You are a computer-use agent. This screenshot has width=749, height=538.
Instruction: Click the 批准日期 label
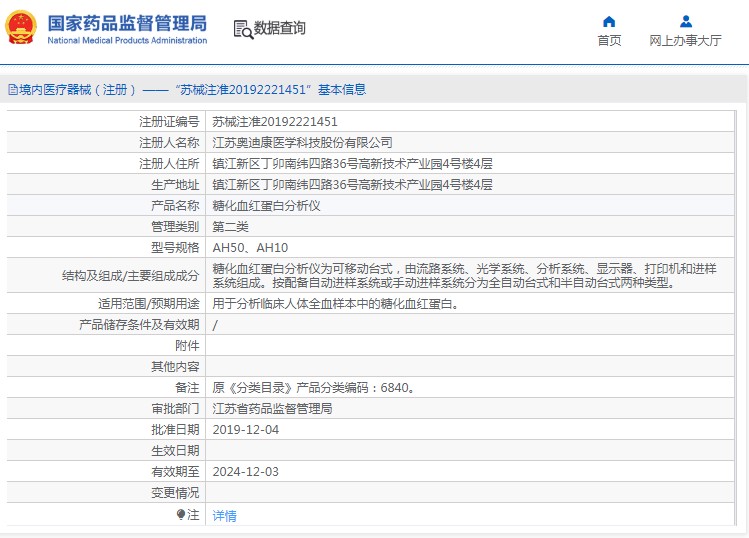tap(175, 430)
